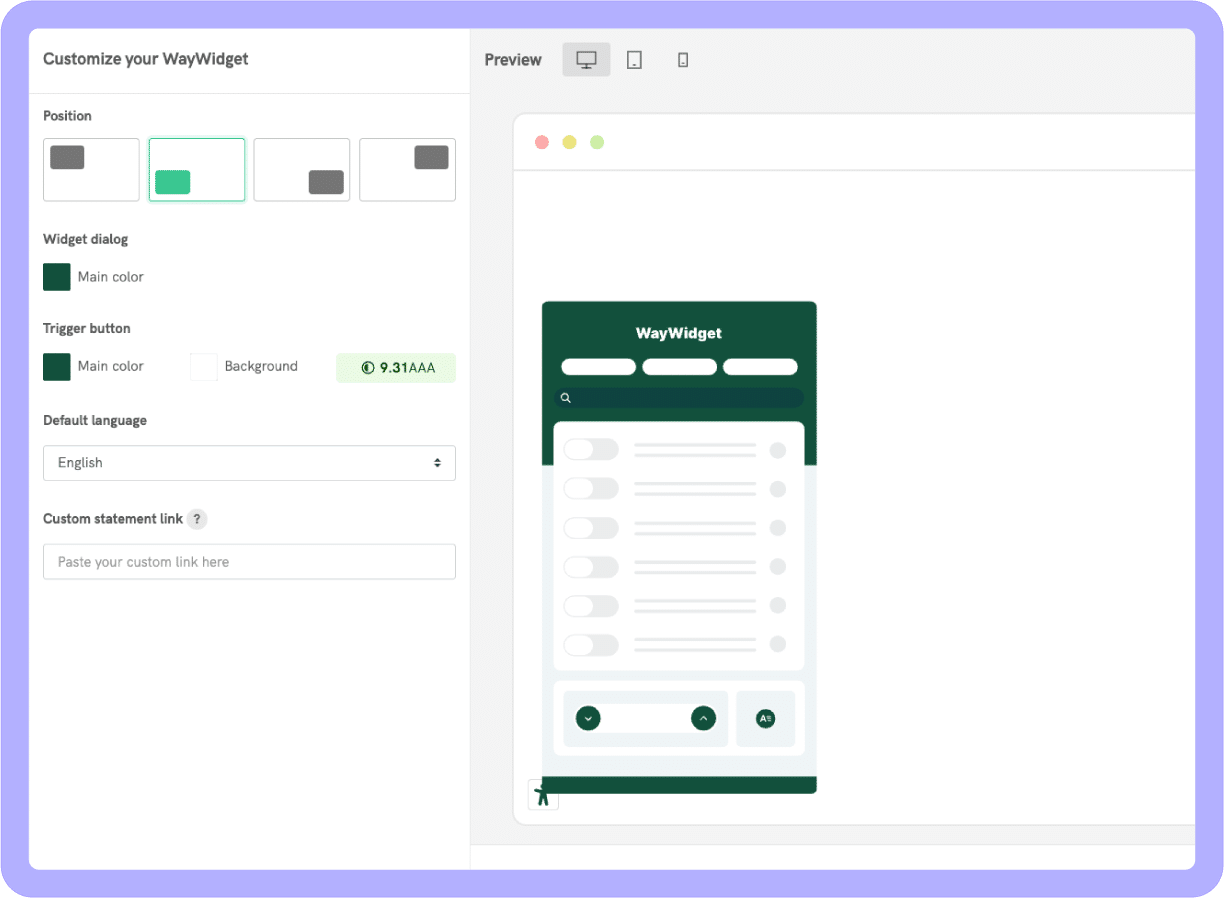Click the text size icon in widget
The image size is (1224, 898).
[765, 718]
